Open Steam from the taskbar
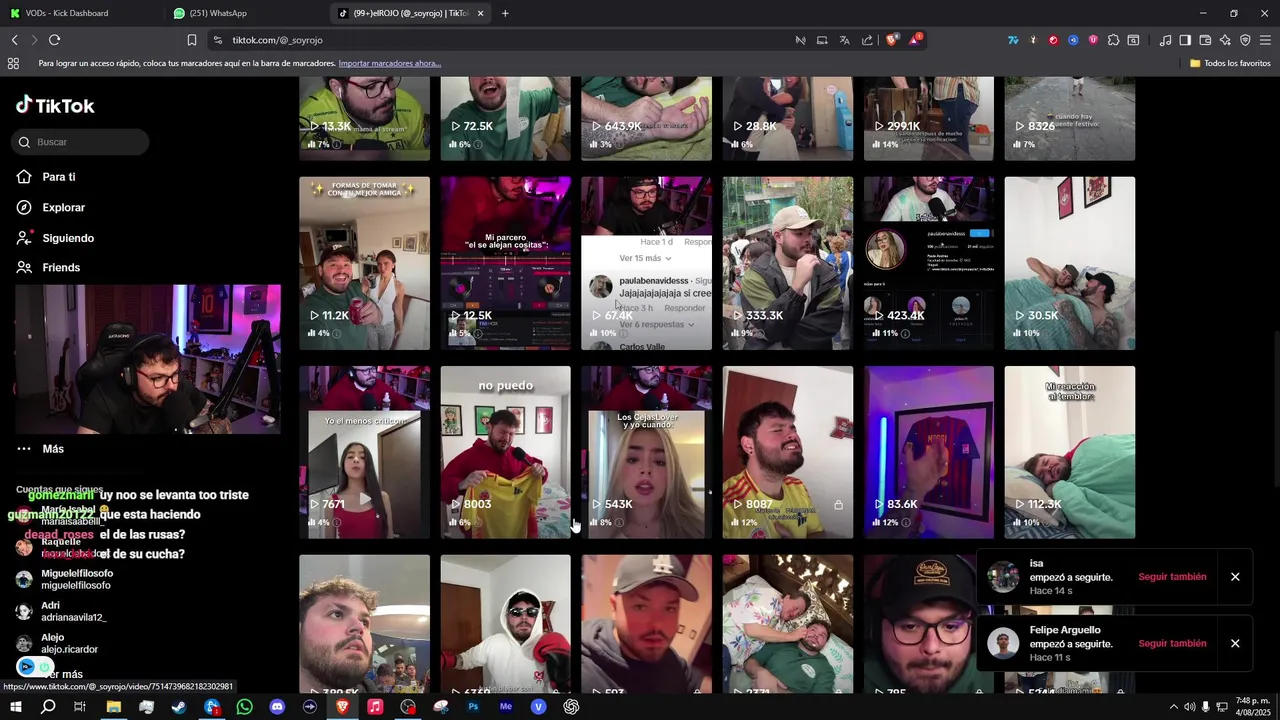Image resolution: width=1280 pixels, height=720 pixels. point(179,707)
